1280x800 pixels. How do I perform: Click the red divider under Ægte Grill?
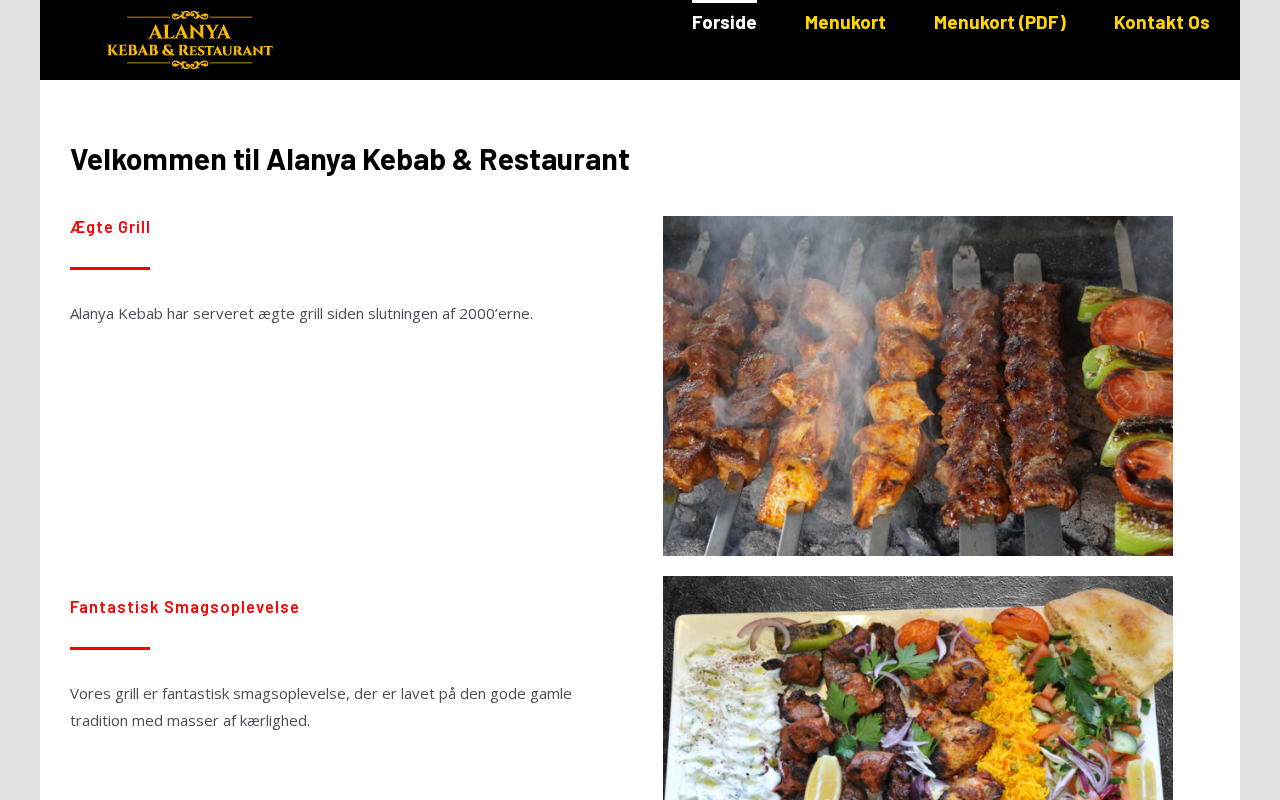coord(110,268)
